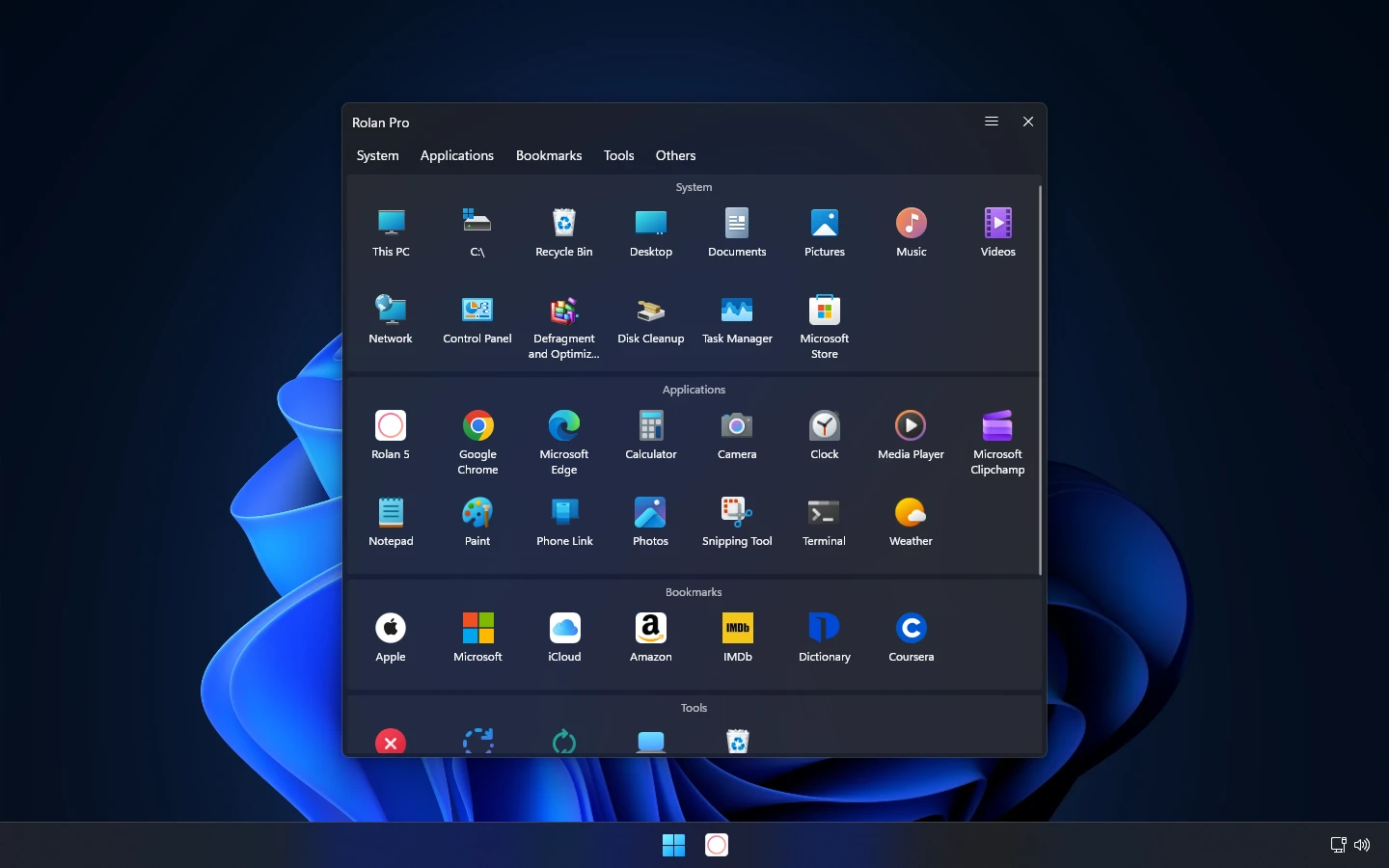Go to the Others tab
The image size is (1389, 868).
675,155
